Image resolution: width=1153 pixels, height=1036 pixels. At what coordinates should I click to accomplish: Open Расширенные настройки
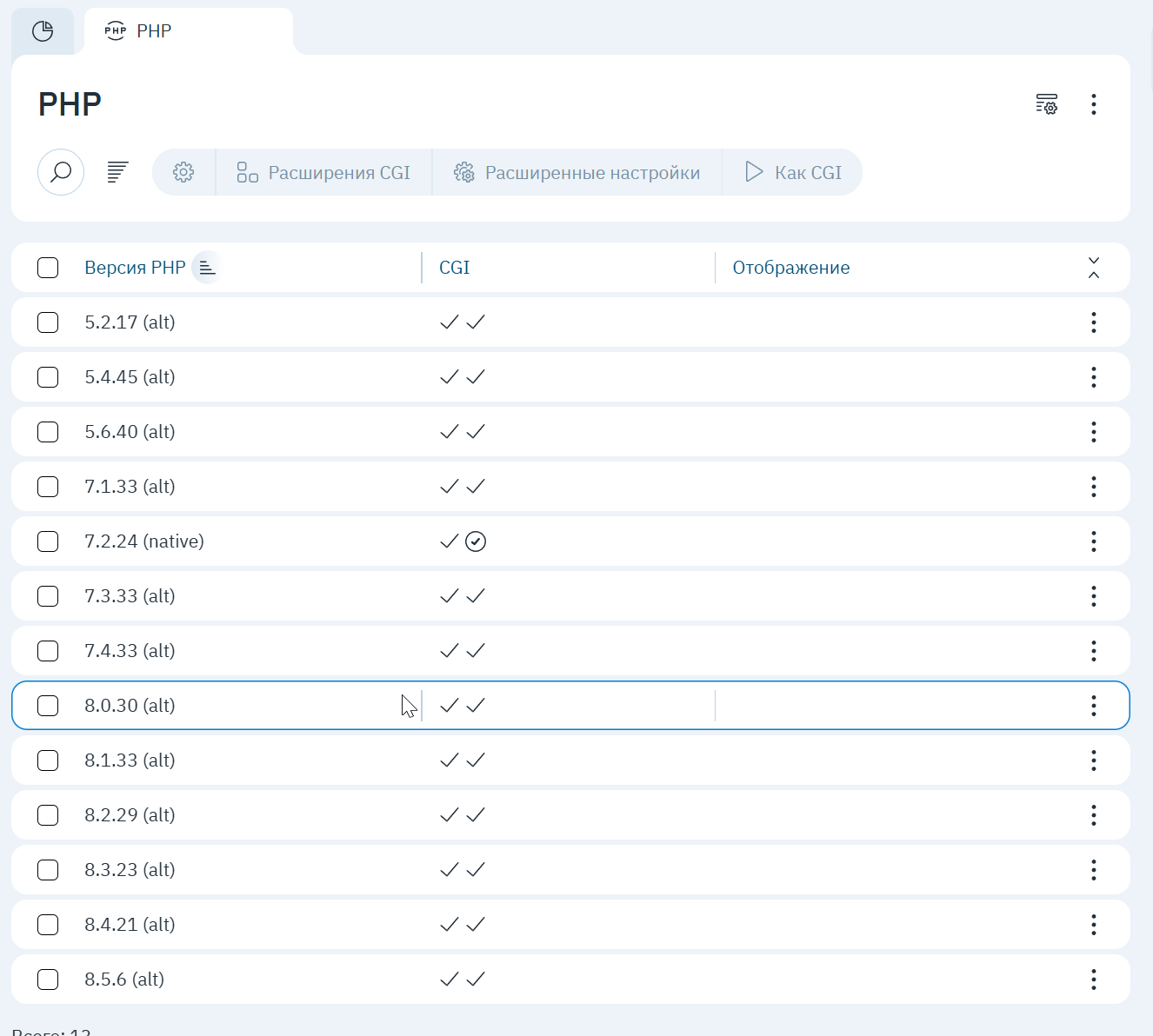click(x=577, y=172)
